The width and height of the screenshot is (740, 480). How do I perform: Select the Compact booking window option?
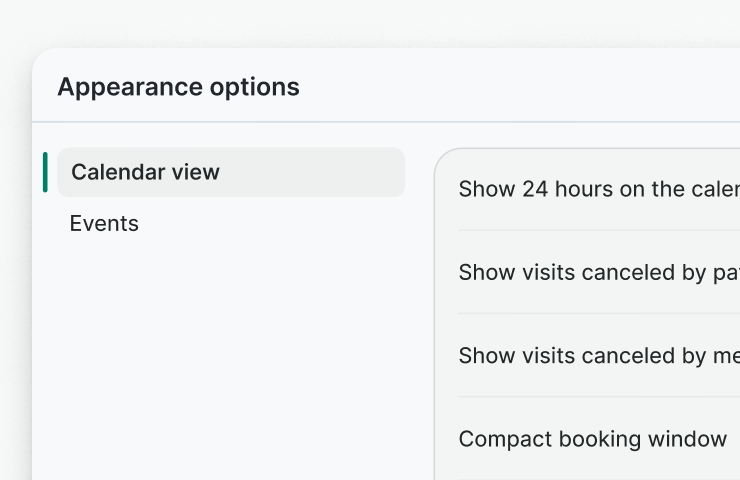pos(592,439)
